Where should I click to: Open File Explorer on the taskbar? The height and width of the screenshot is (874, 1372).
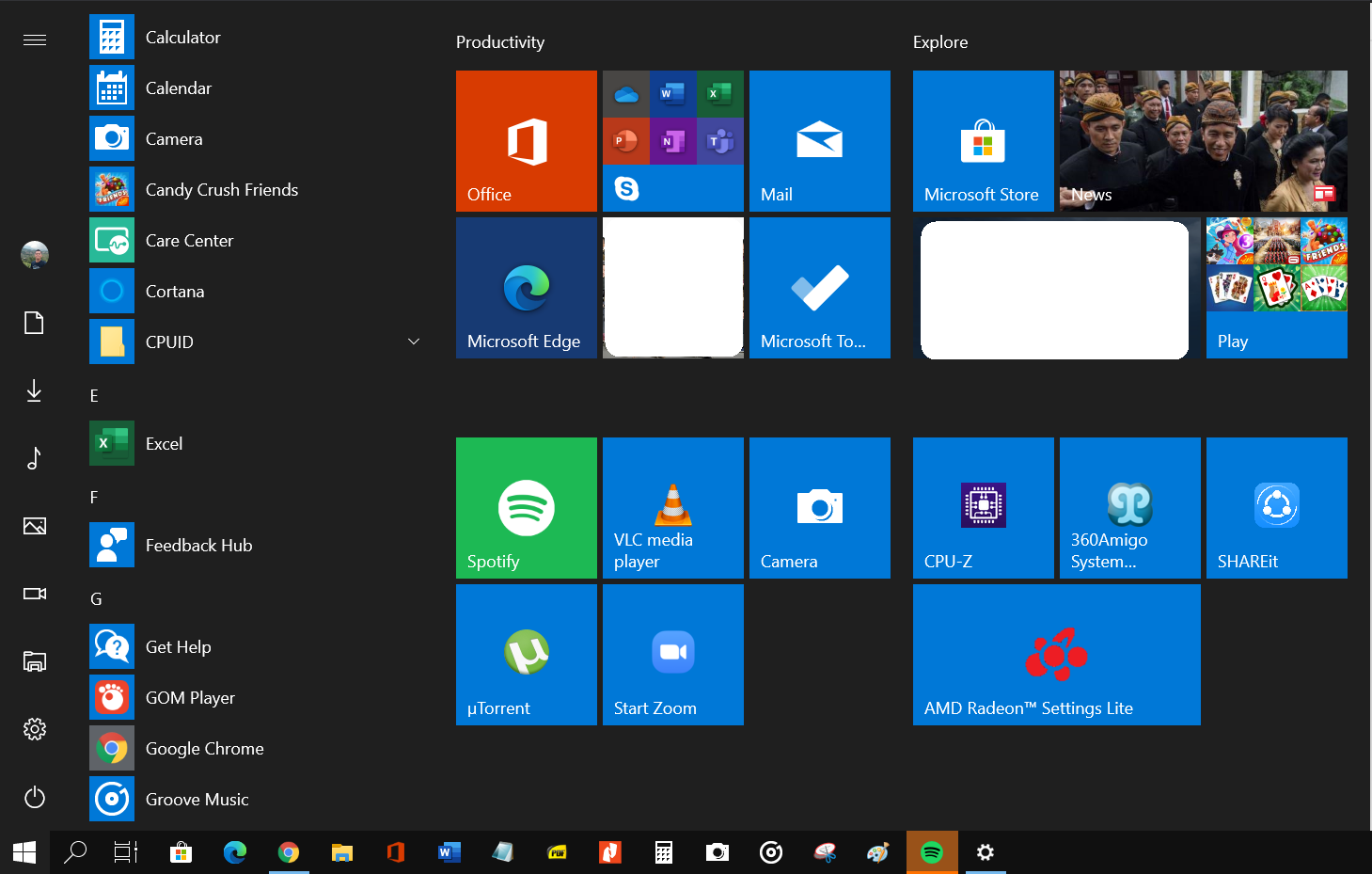(x=342, y=852)
